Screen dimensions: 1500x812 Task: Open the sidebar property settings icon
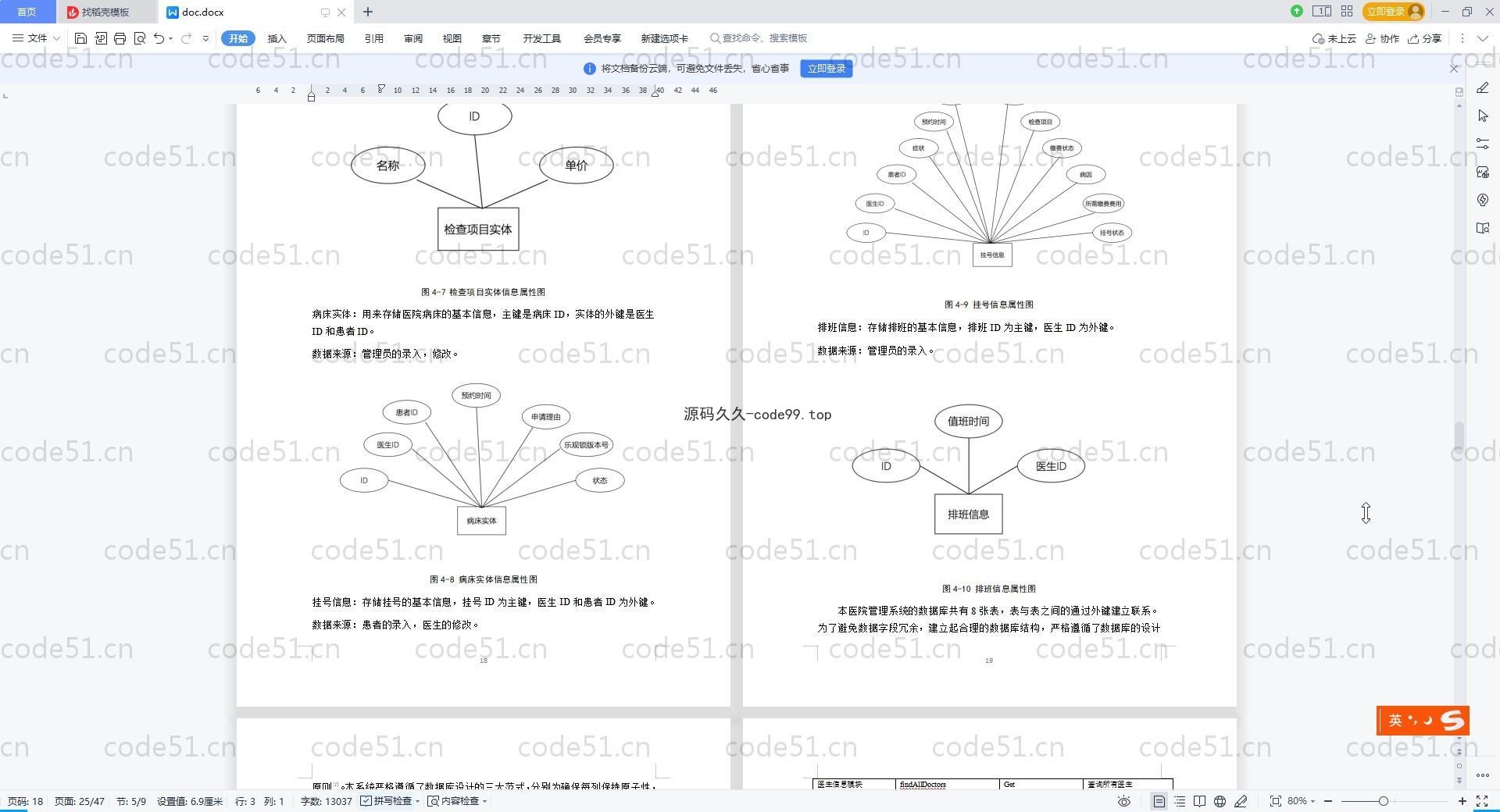(1483, 144)
